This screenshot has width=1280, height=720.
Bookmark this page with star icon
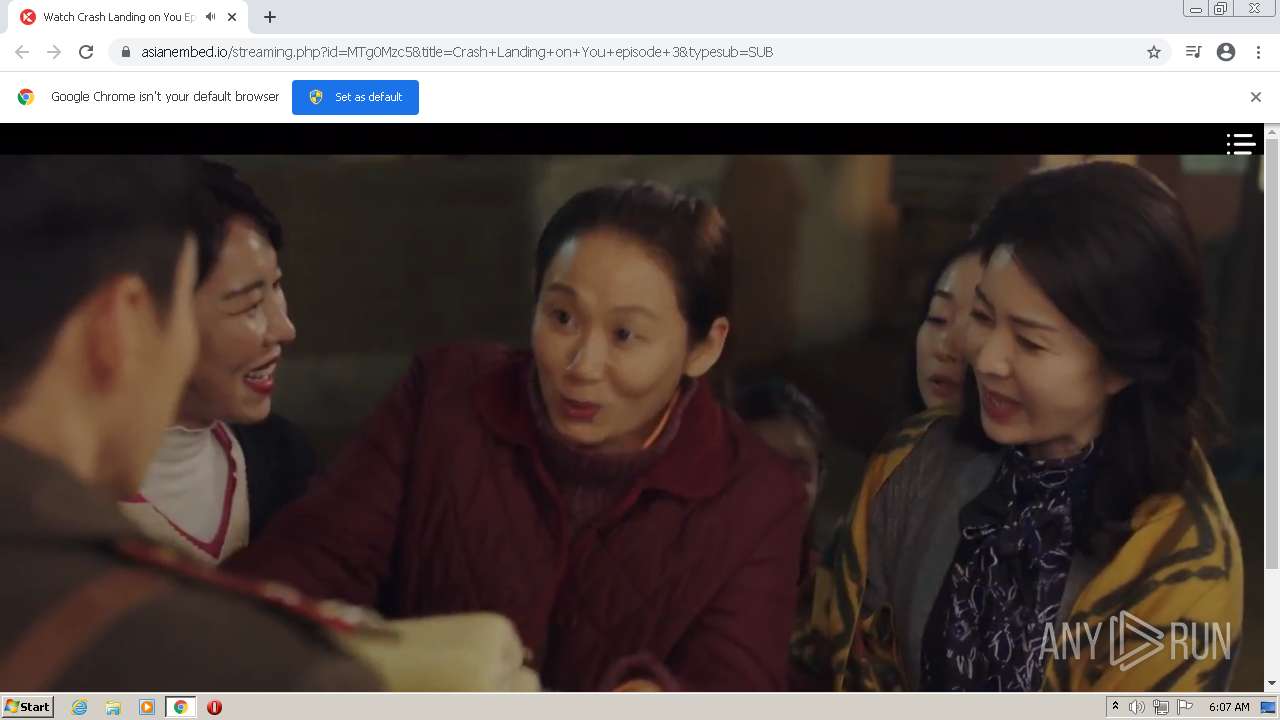(1154, 52)
